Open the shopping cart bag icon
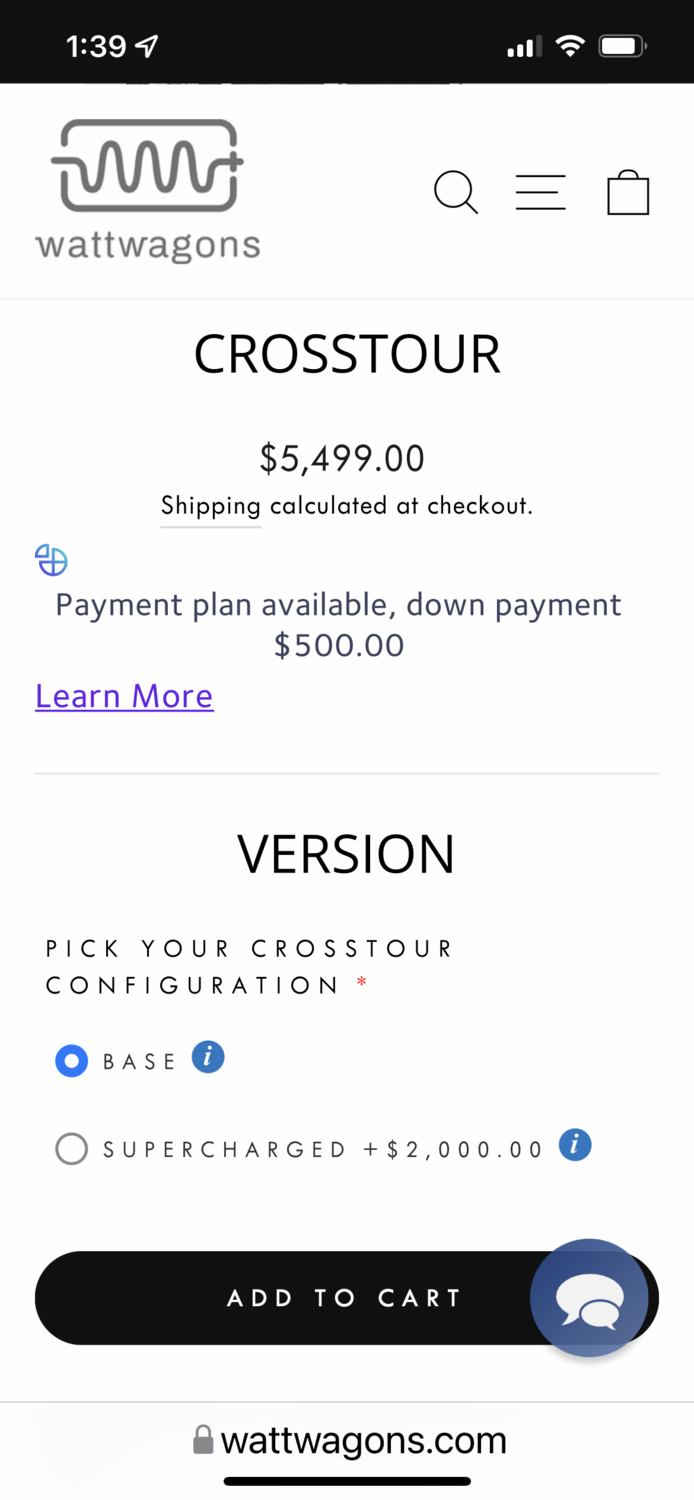This screenshot has width=694, height=1500. pyautogui.click(x=628, y=192)
